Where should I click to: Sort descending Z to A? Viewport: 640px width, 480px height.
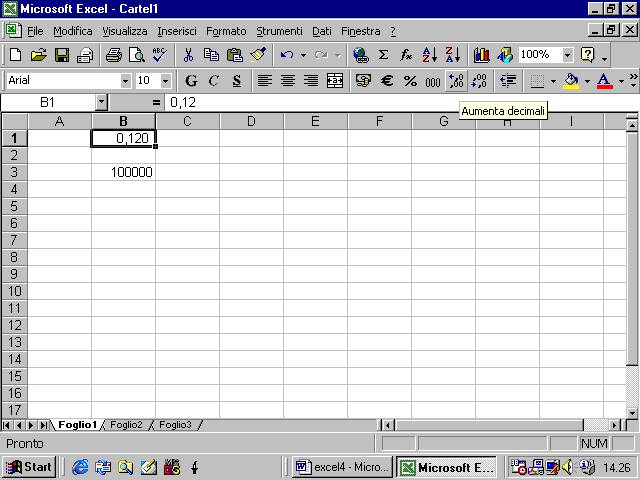point(453,55)
